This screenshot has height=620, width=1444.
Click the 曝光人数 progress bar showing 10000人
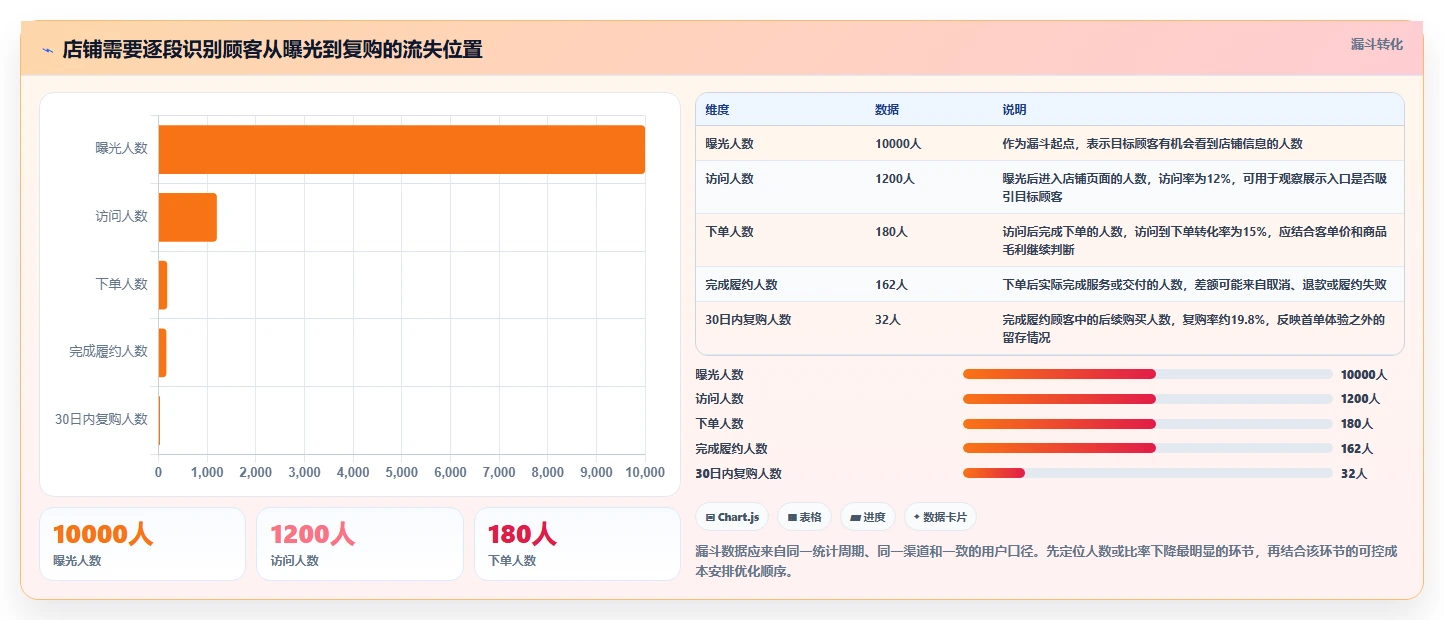[x=1147, y=374]
